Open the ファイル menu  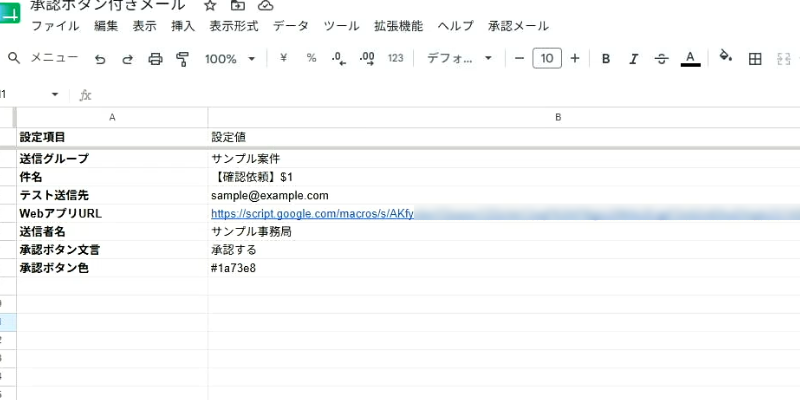55,26
